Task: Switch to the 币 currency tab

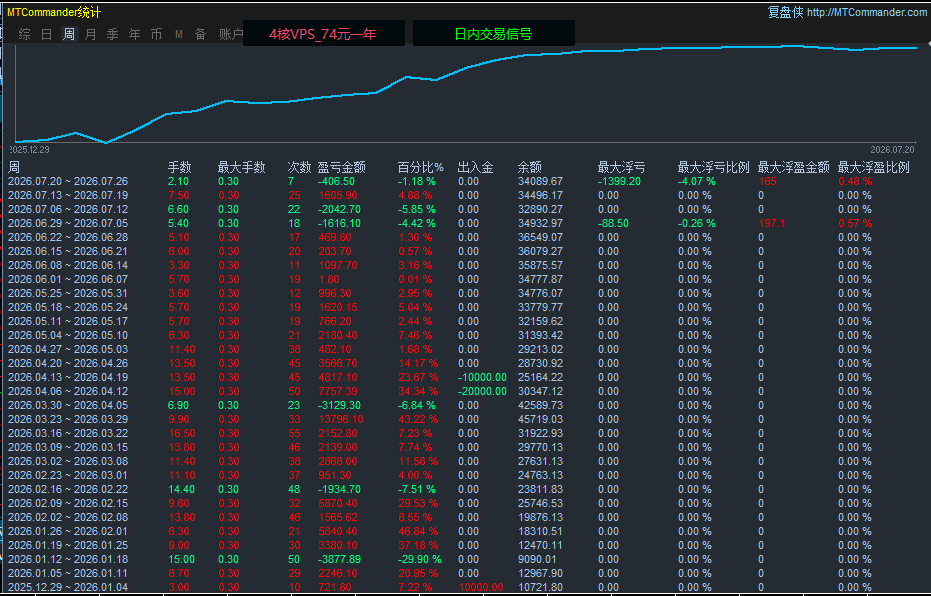Action: 156,34
